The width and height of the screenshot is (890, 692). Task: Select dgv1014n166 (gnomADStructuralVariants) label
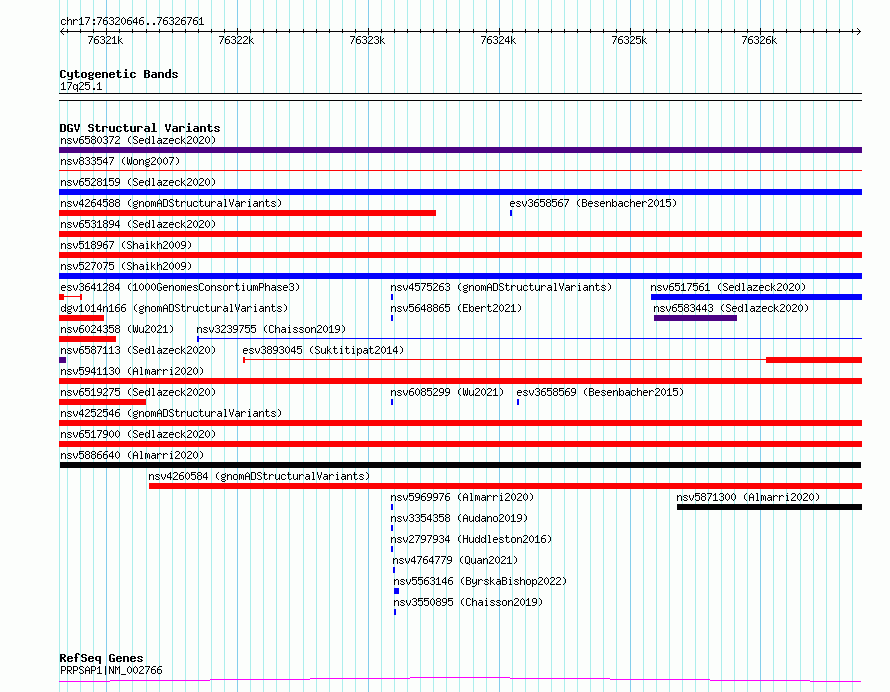(174, 308)
